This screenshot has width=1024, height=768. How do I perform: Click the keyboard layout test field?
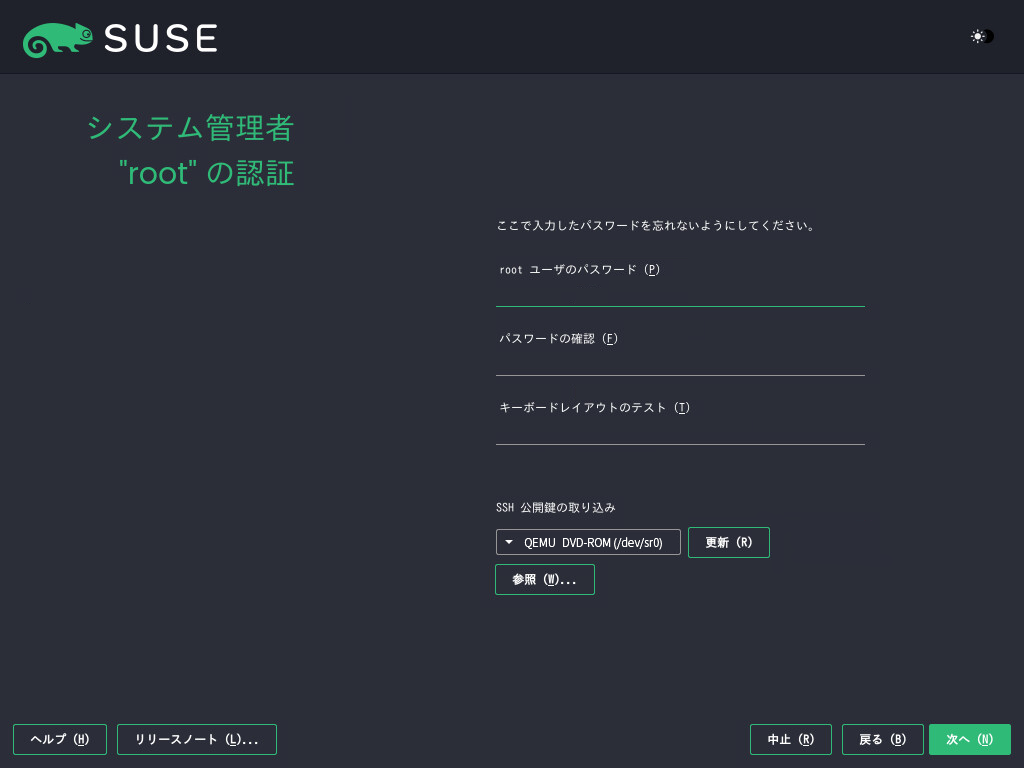click(x=680, y=431)
